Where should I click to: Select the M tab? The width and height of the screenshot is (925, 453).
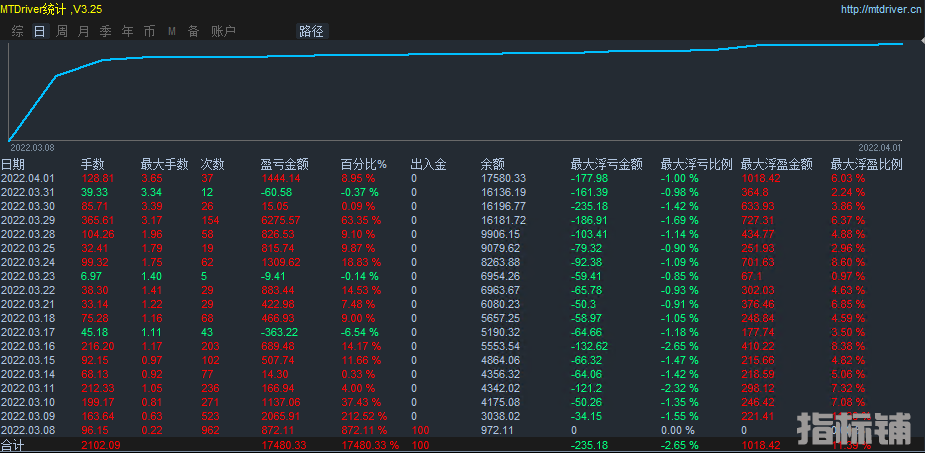coord(172,32)
